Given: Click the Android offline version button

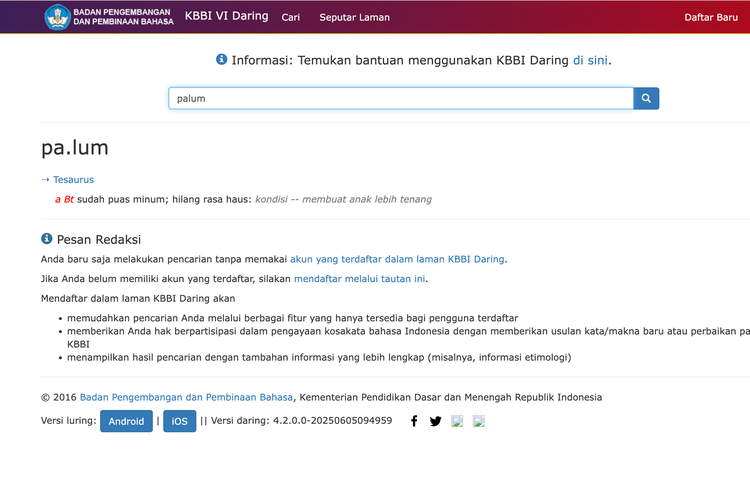Looking at the screenshot, I should click(x=126, y=421).
